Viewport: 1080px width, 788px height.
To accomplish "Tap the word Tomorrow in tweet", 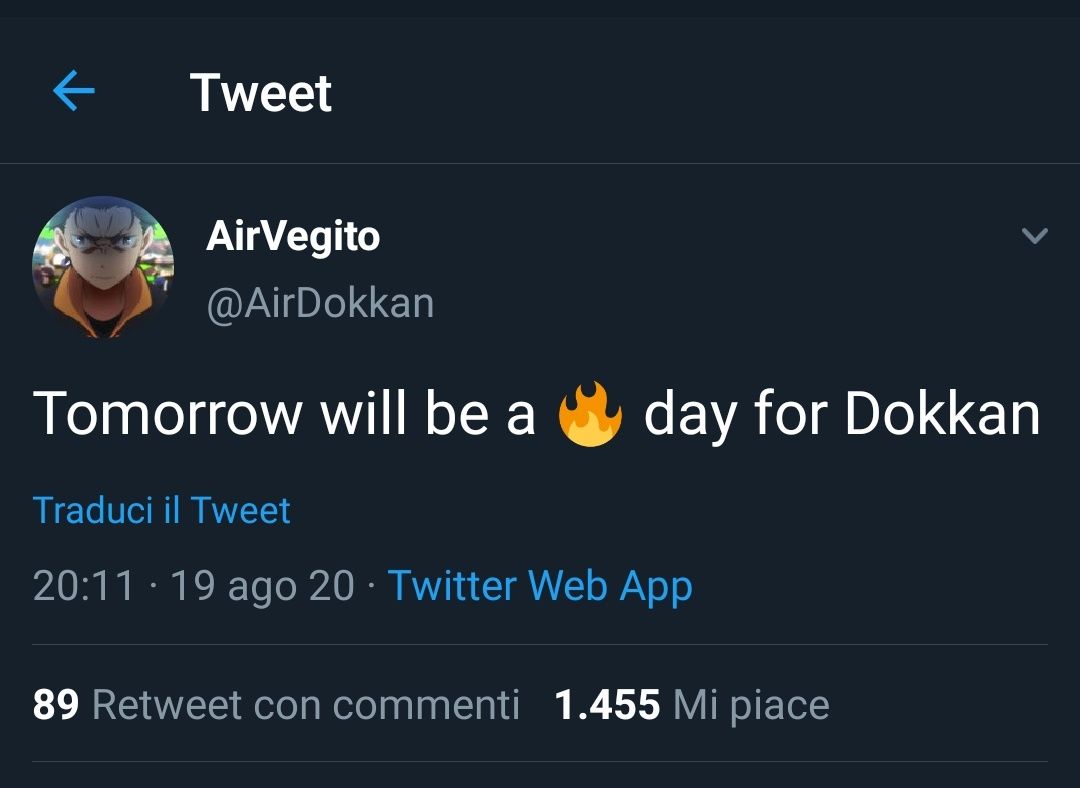I will [x=168, y=413].
